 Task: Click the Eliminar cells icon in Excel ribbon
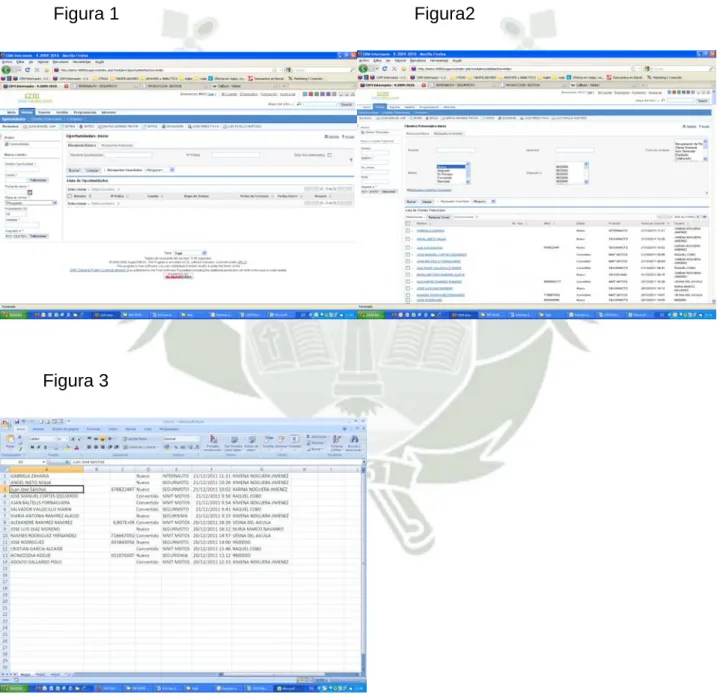click(281, 441)
